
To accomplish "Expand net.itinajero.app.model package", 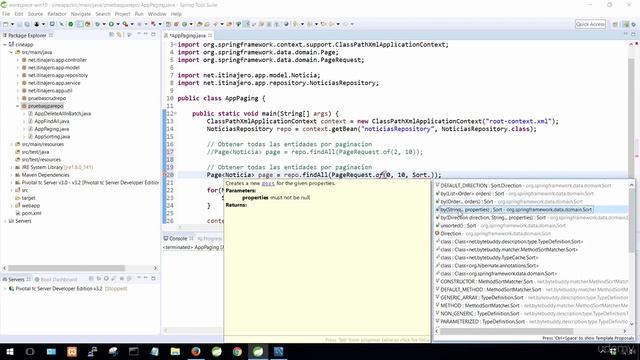I will pos(18,68).
